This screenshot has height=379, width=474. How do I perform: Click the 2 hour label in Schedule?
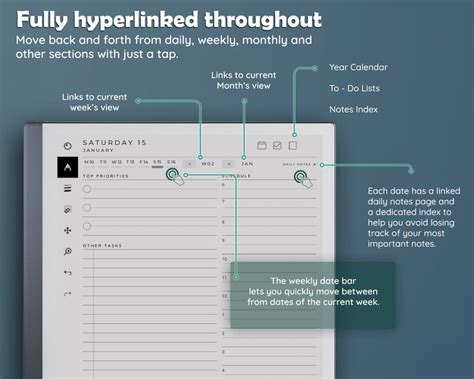point(223,333)
